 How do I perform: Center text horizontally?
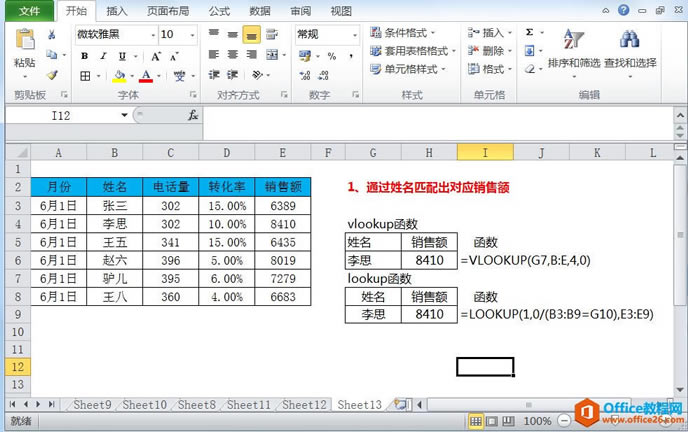[x=233, y=54]
